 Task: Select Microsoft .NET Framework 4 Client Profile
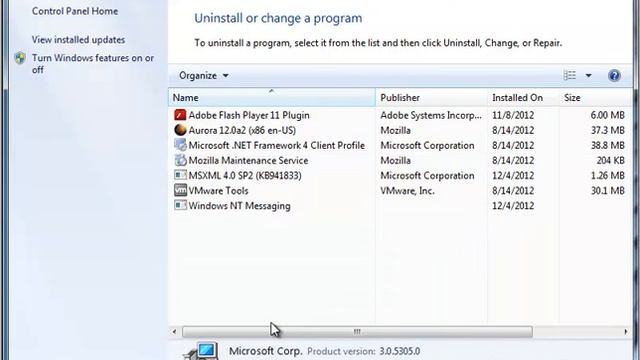[276, 145]
